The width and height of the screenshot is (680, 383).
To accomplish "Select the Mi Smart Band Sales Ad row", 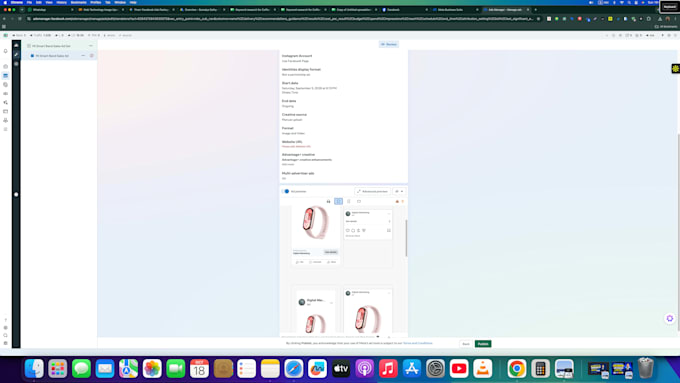I will pyautogui.click(x=59, y=56).
